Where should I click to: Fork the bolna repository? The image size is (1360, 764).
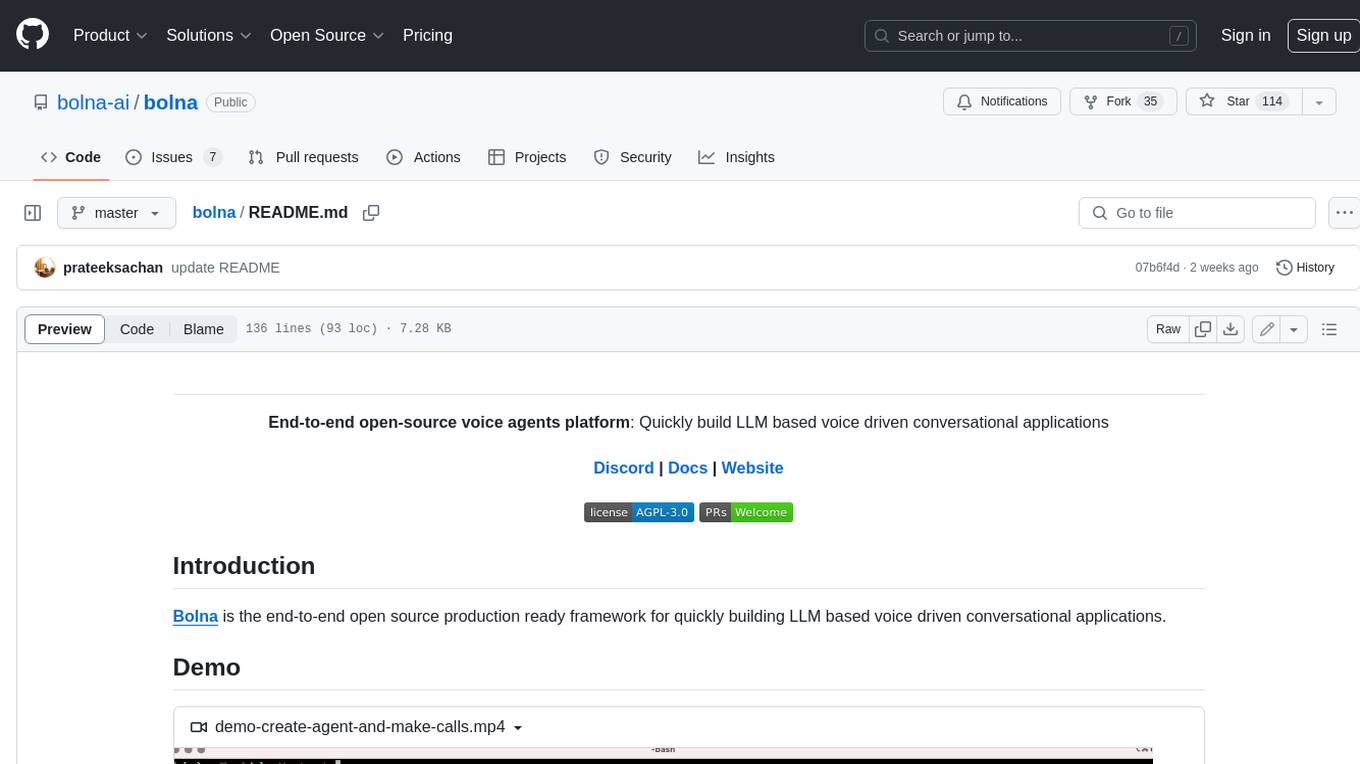(1124, 101)
